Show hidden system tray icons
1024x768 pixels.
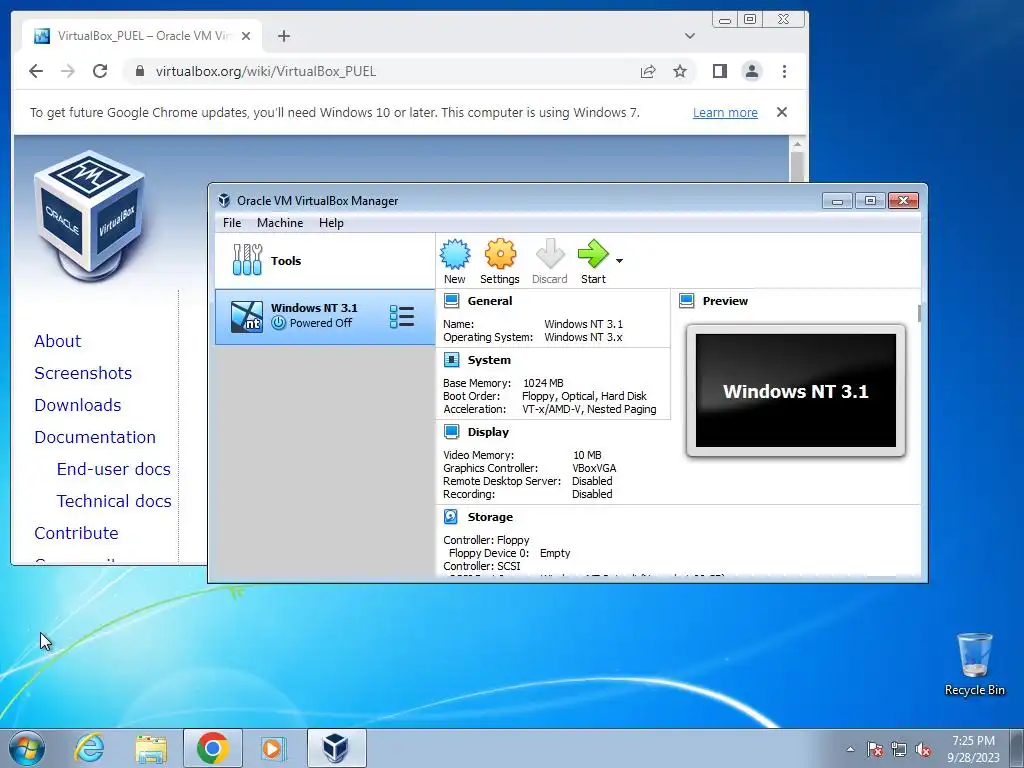(x=850, y=749)
